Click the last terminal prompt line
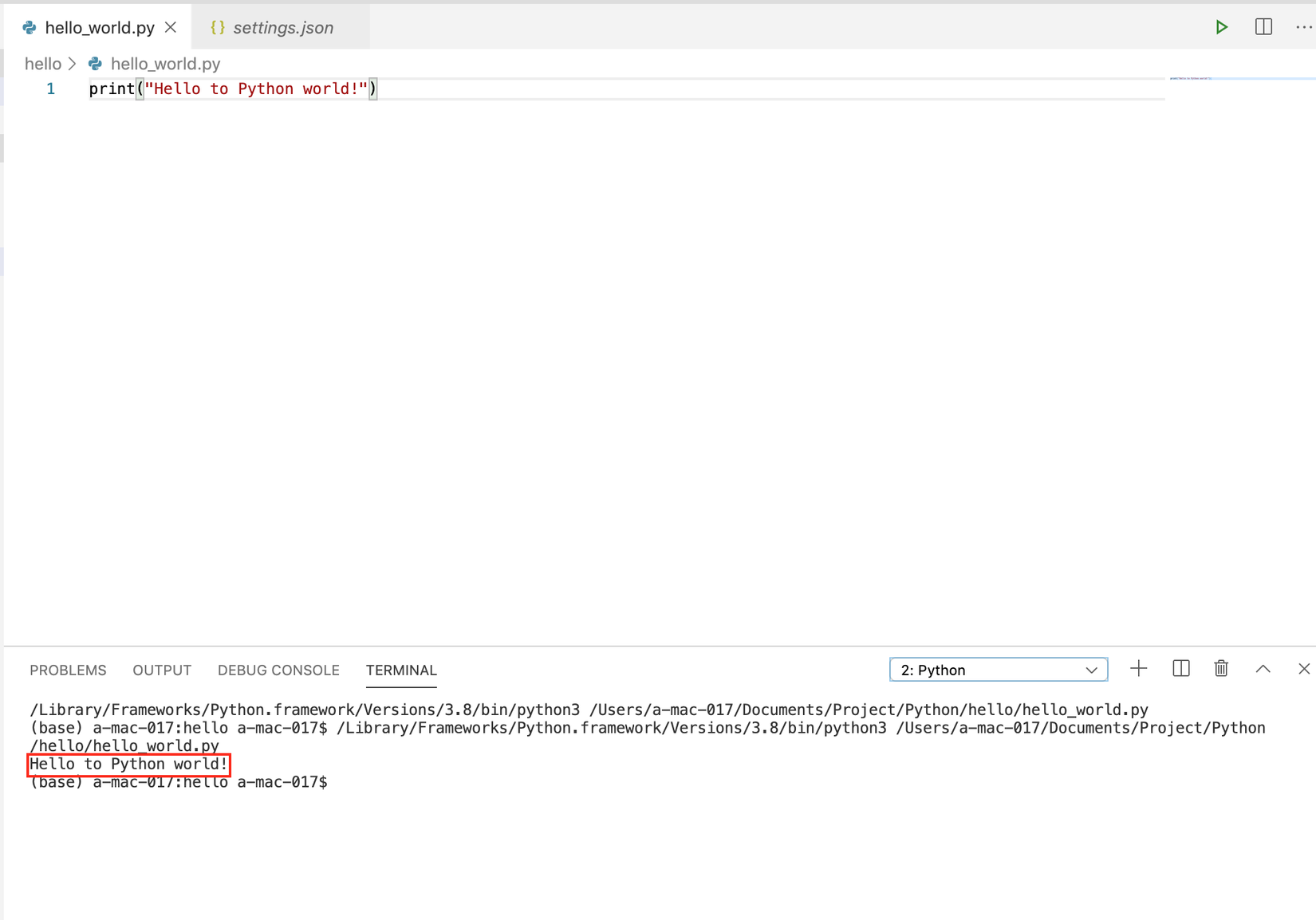Screen dimensions: 1316x920 [x=179, y=782]
